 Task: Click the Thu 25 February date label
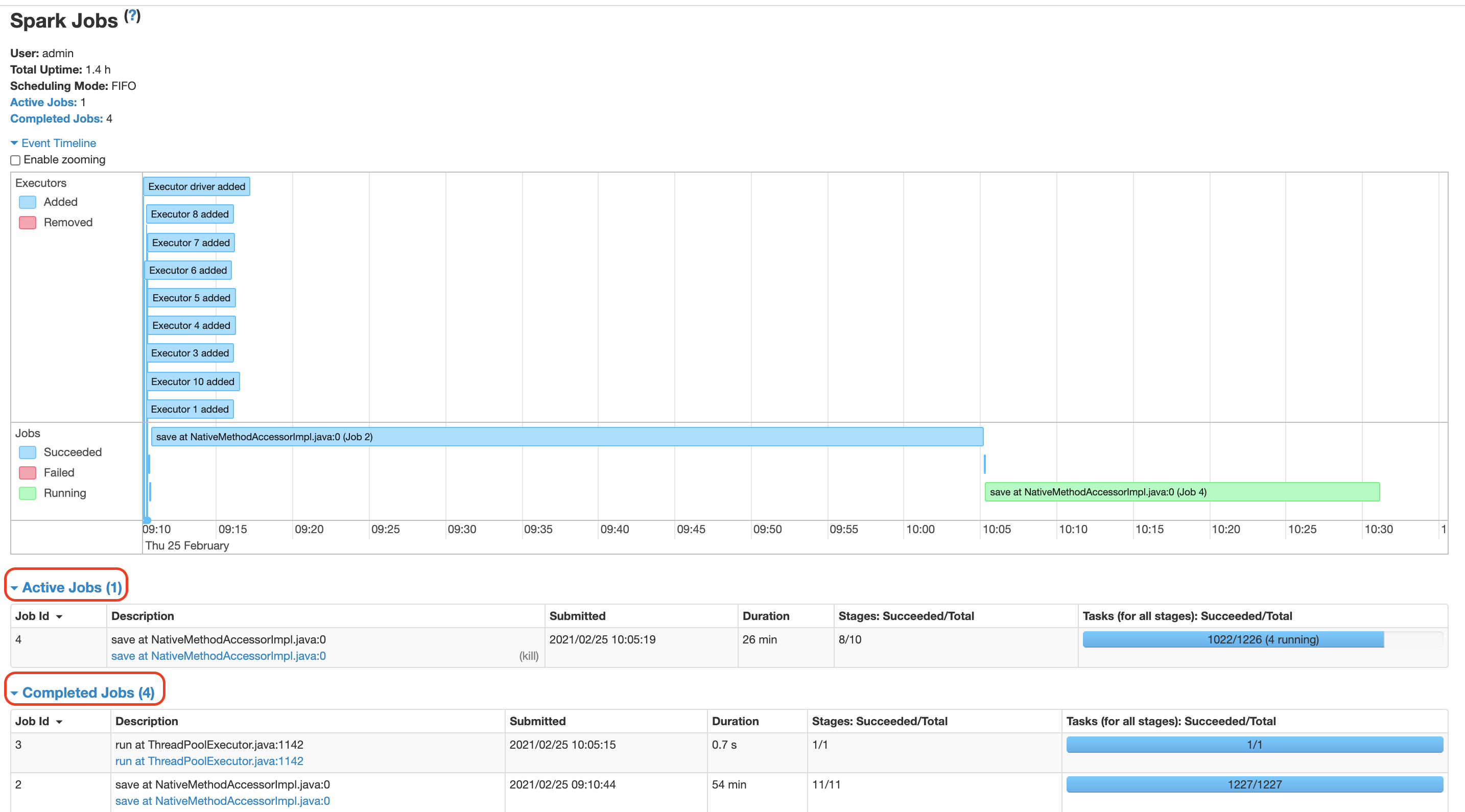[187, 545]
